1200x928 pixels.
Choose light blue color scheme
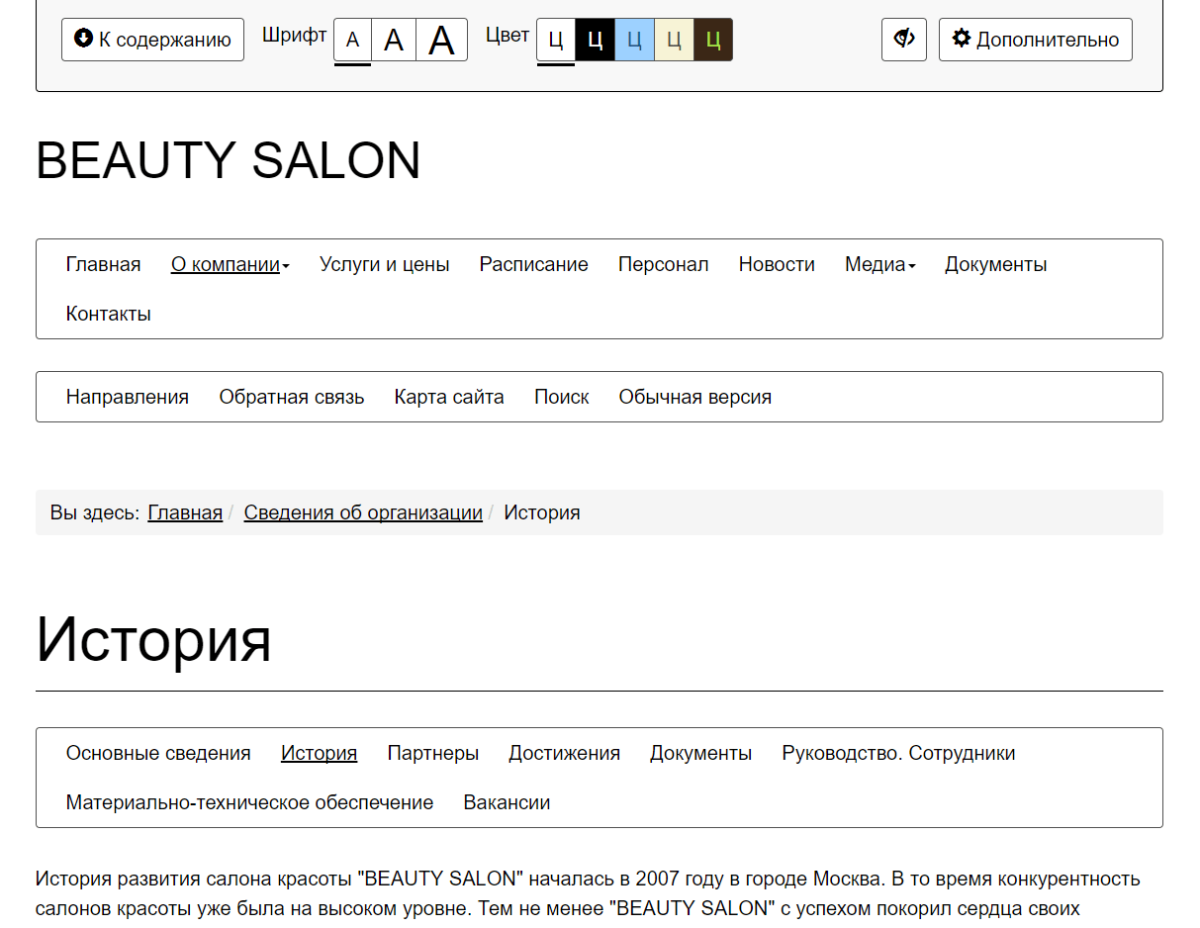(634, 40)
